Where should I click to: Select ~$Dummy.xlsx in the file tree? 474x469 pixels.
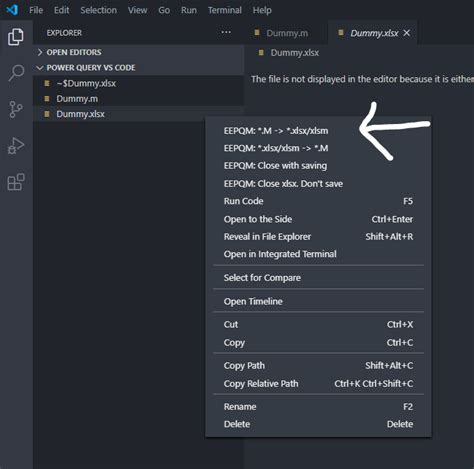click(138, 83)
